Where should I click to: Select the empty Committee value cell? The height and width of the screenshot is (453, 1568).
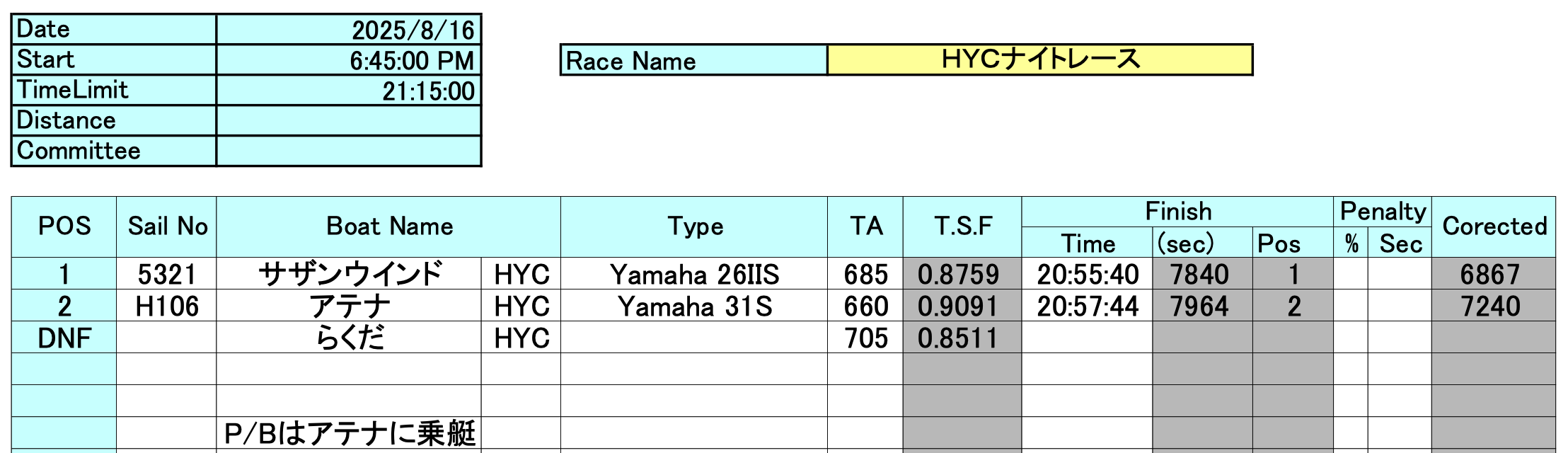point(349,151)
